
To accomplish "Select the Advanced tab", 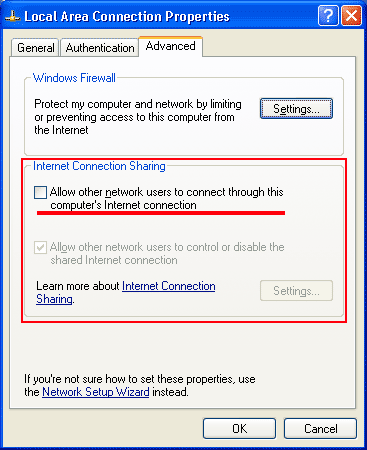I will click(170, 46).
